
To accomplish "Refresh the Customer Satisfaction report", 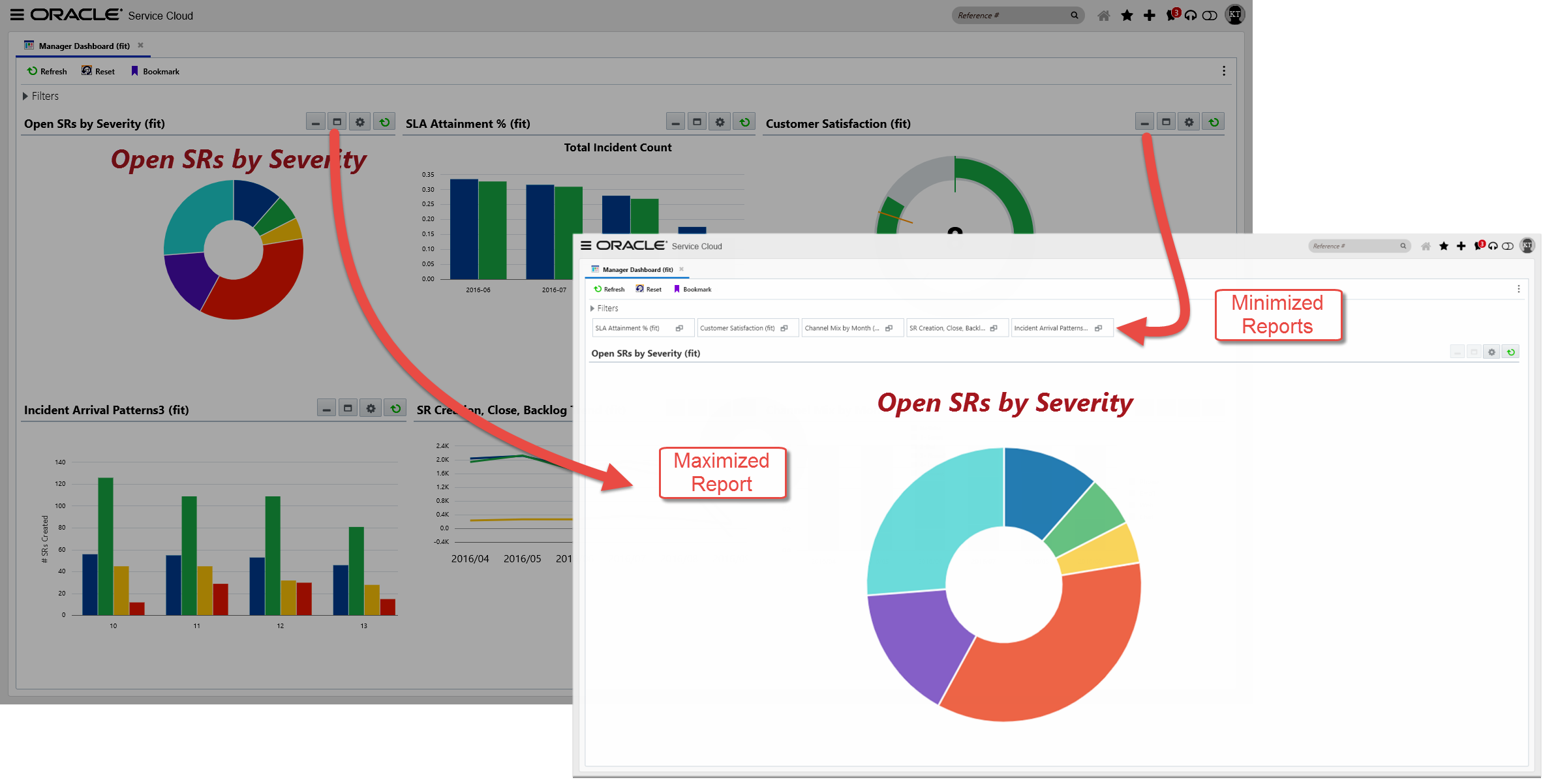I will (1212, 121).
